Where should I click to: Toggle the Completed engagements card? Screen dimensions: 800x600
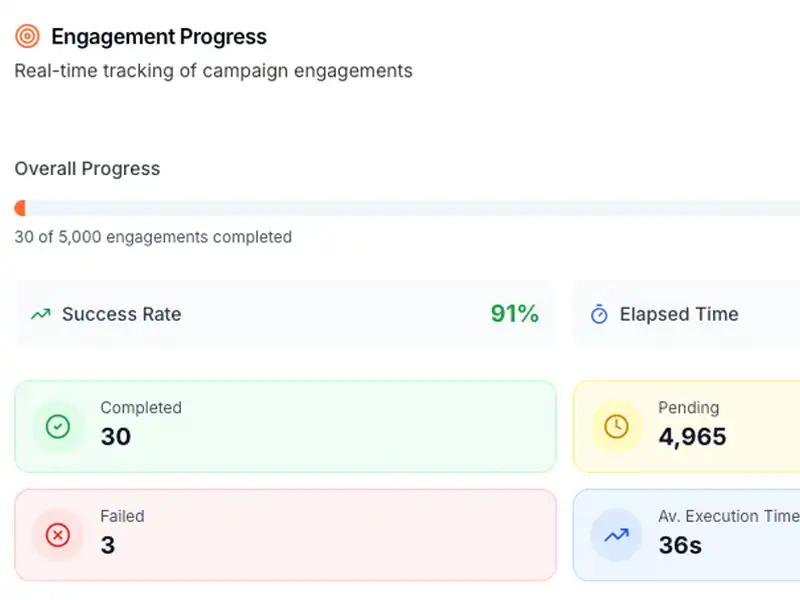[x=285, y=427]
